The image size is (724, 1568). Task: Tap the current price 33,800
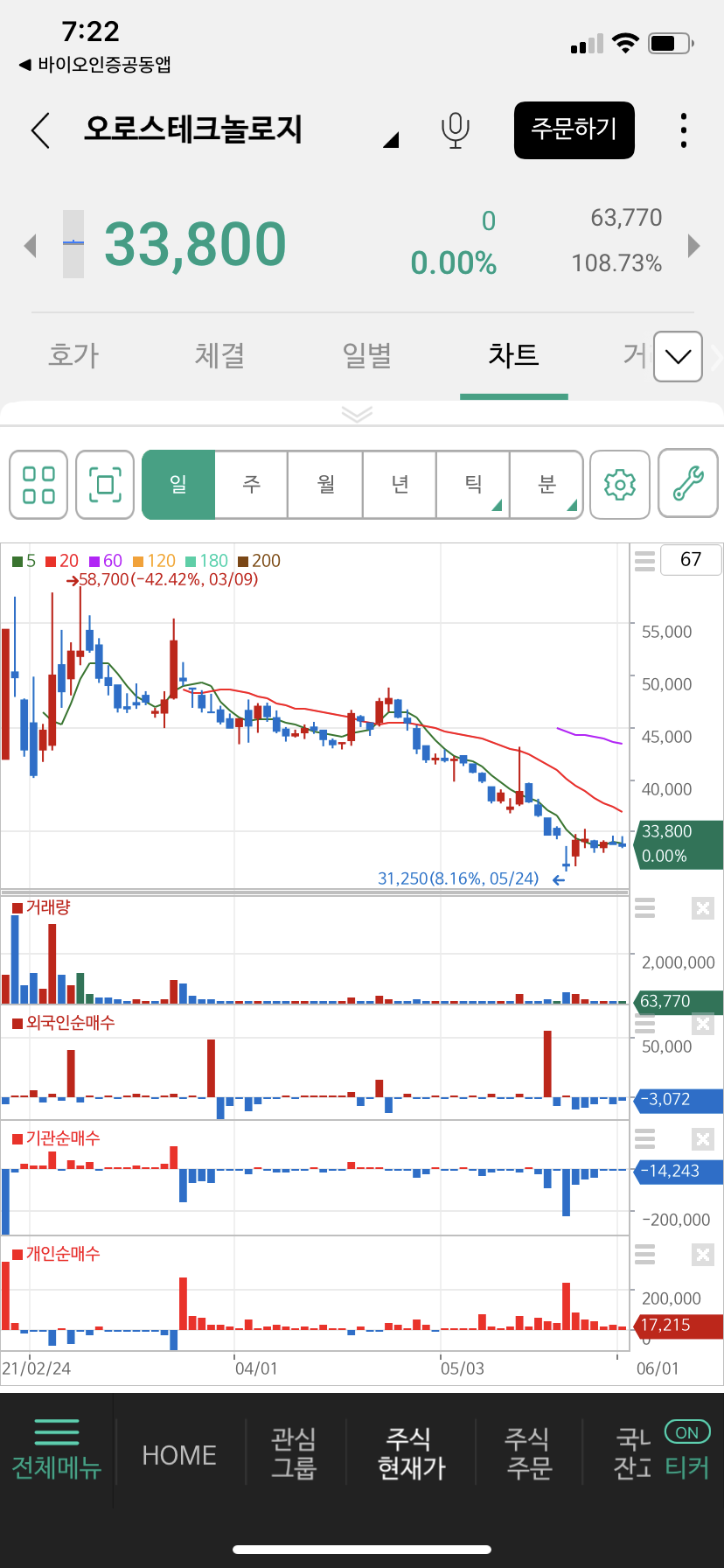(x=195, y=244)
